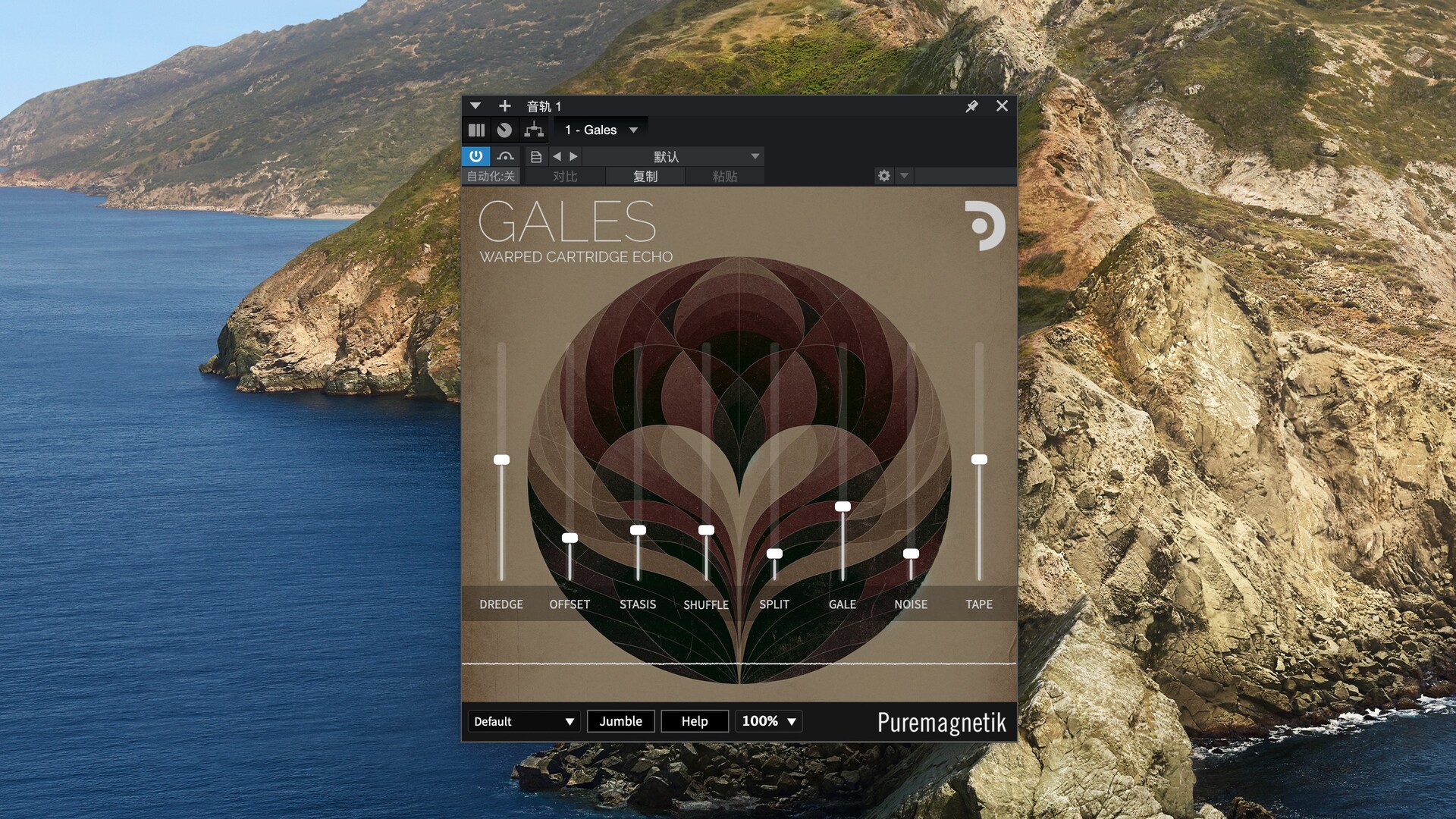Click the SHUFFLE label

pyautogui.click(x=706, y=604)
